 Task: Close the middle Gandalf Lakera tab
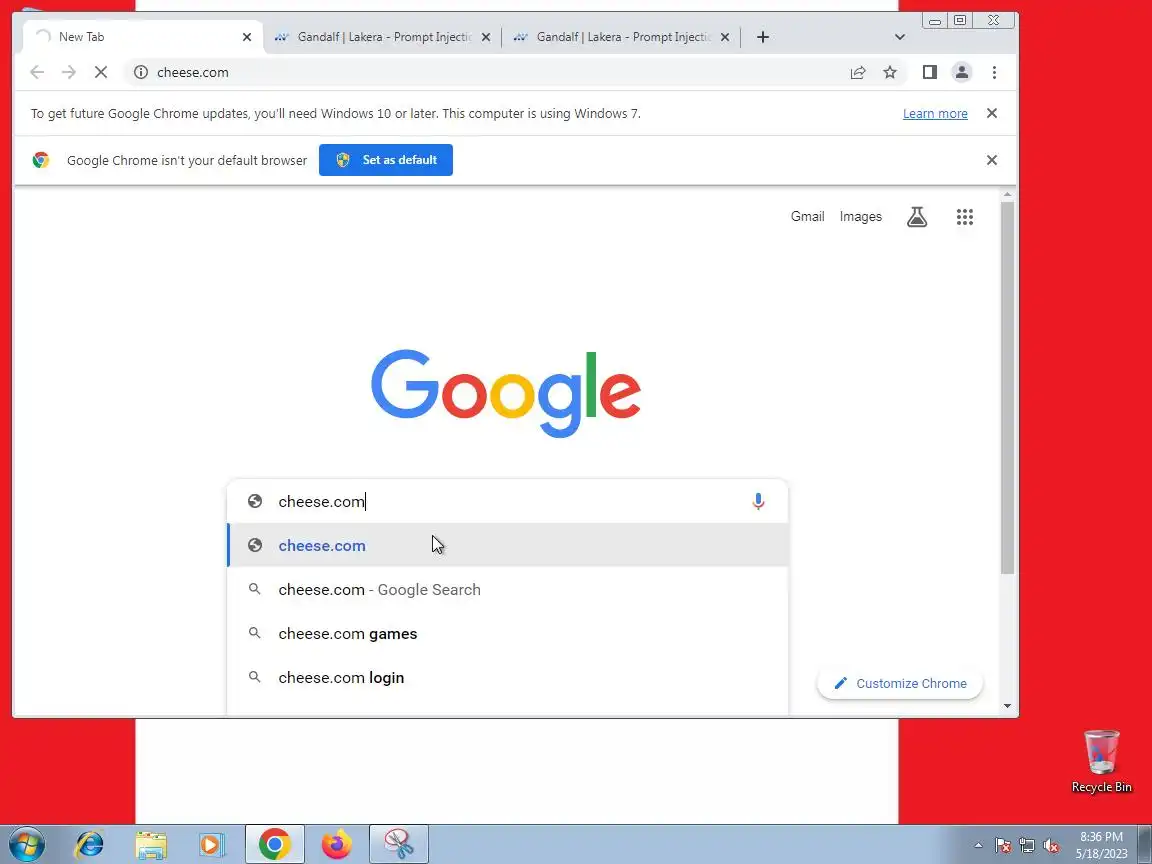tap(486, 37)
